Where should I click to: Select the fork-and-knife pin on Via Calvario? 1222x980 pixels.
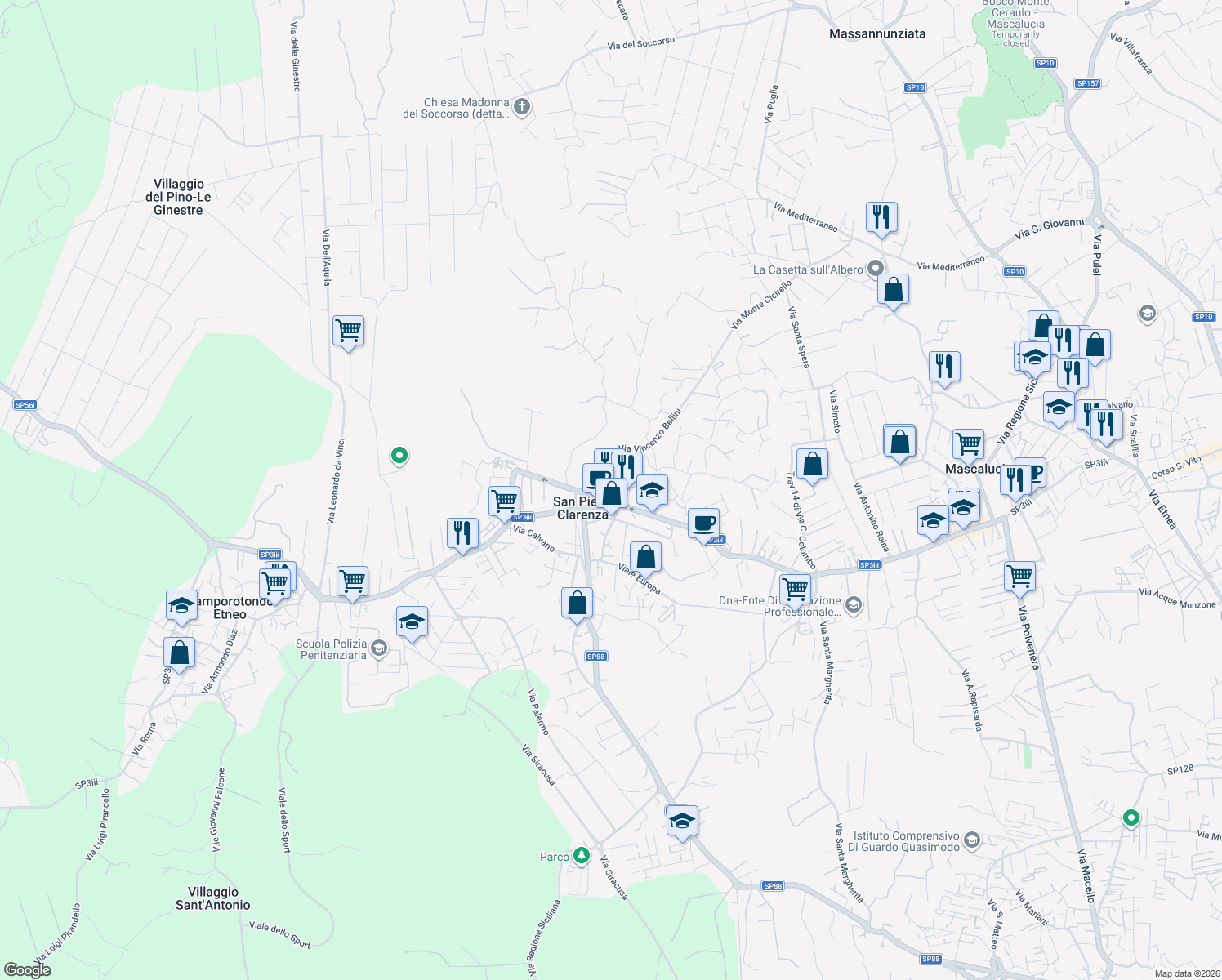(461, 532)
